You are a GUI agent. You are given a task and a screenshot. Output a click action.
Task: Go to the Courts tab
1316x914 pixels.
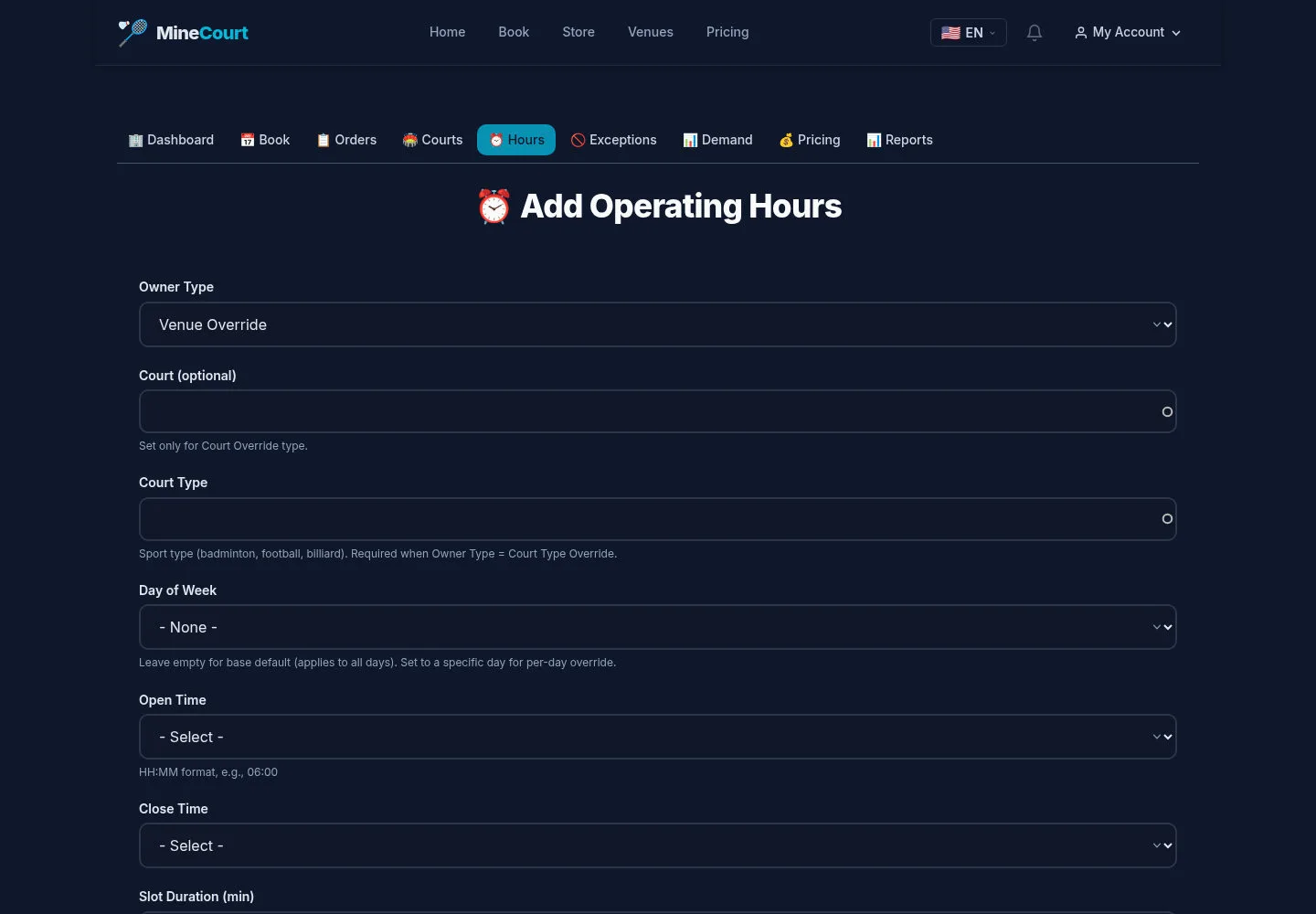433,140
